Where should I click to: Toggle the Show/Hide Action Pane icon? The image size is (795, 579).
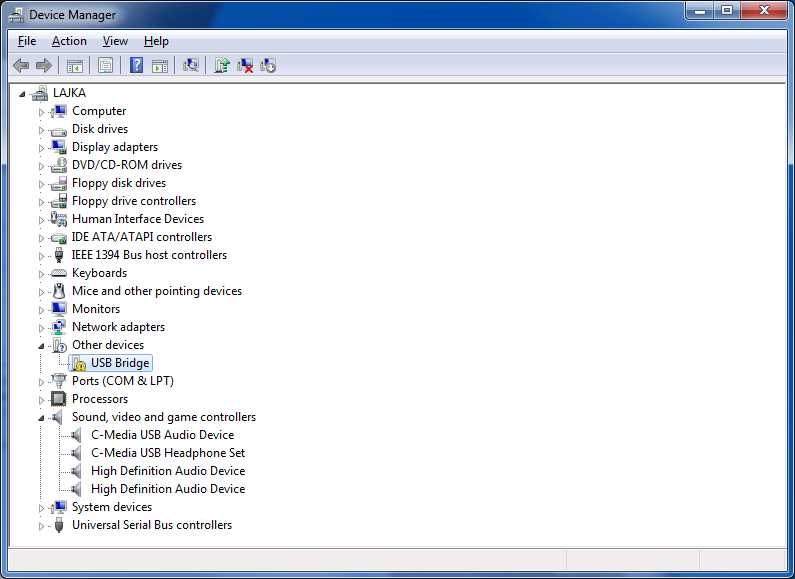pos(160,66)
